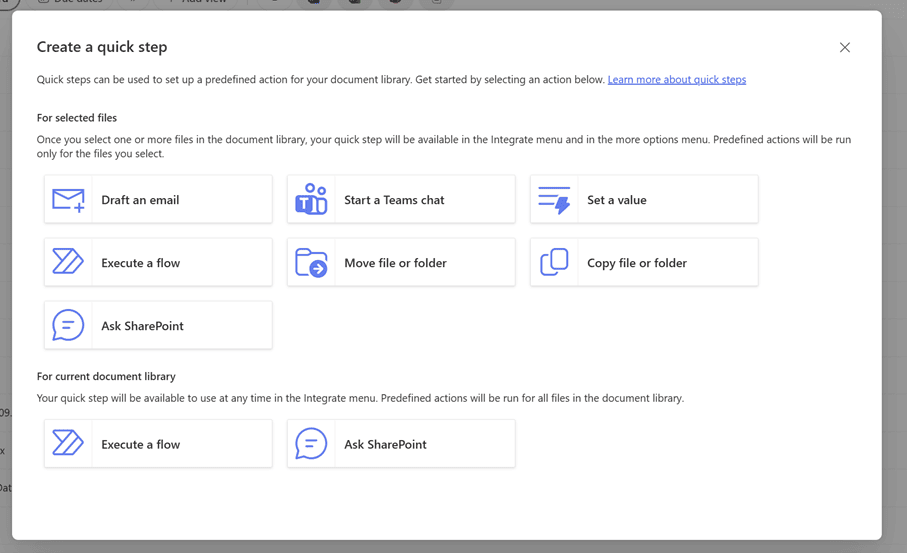Click the Copy file or folder icon
The image size is (907, 553).
[x=554, y=262]
